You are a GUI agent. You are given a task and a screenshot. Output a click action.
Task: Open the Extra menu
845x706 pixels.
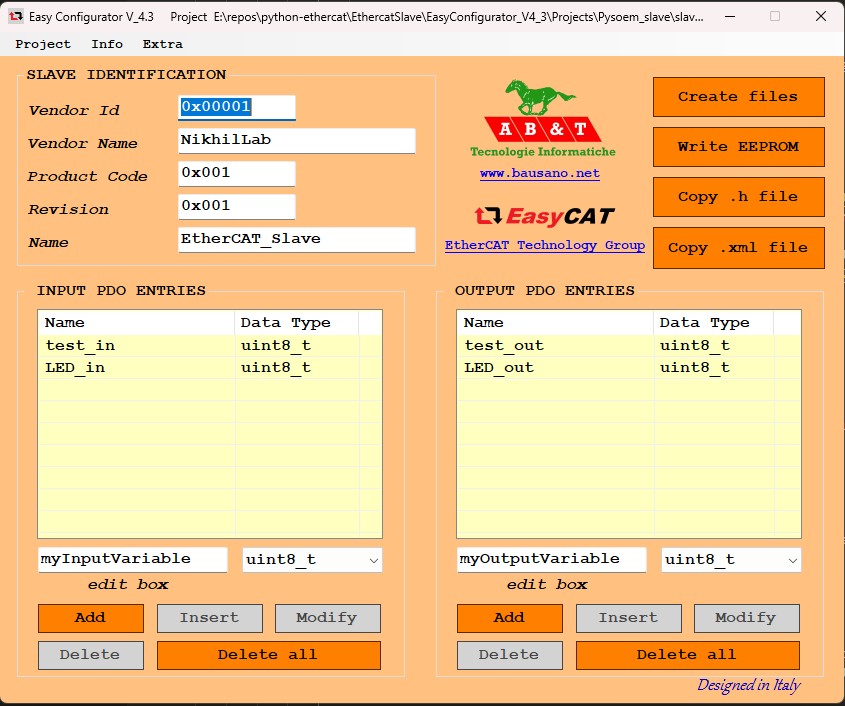tap(162, 44)
